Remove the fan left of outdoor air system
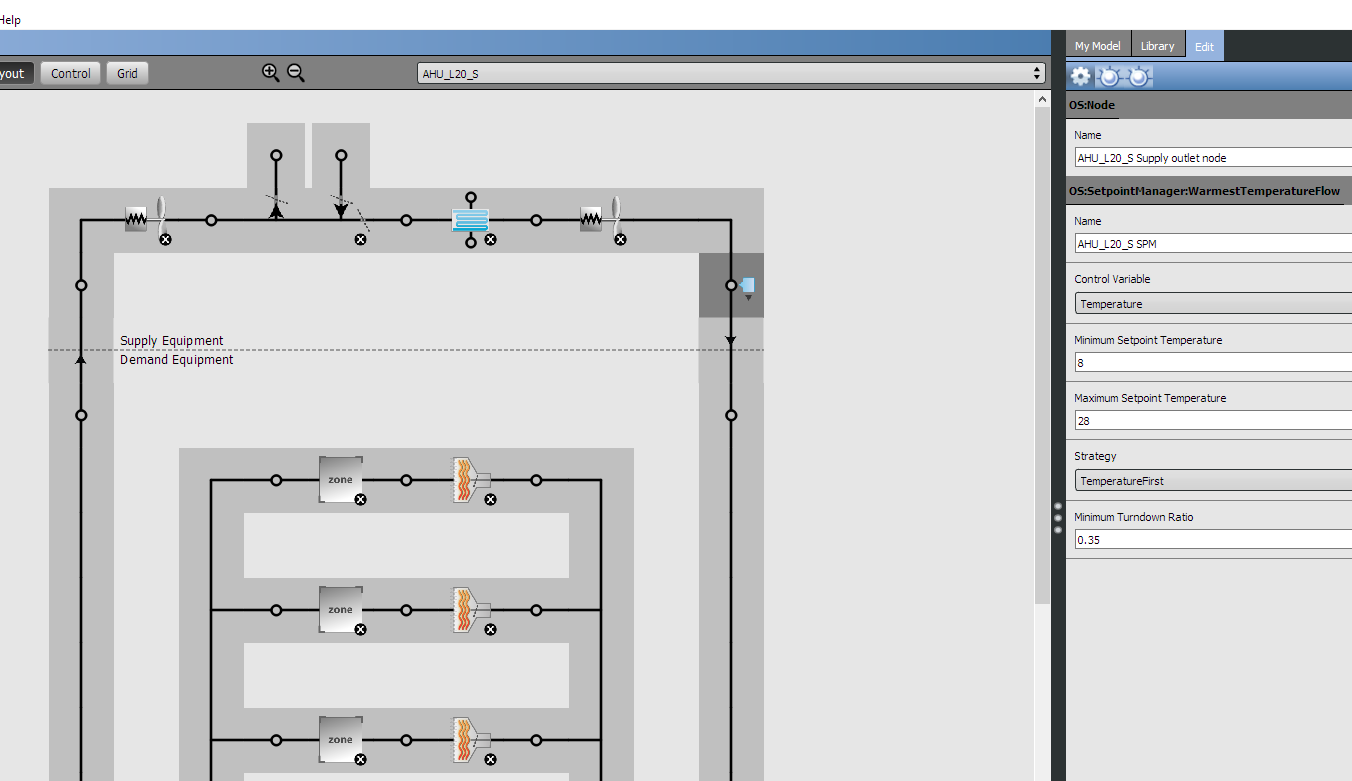The width and height of the screenshot is (1352, 781). tap(166, 239)
